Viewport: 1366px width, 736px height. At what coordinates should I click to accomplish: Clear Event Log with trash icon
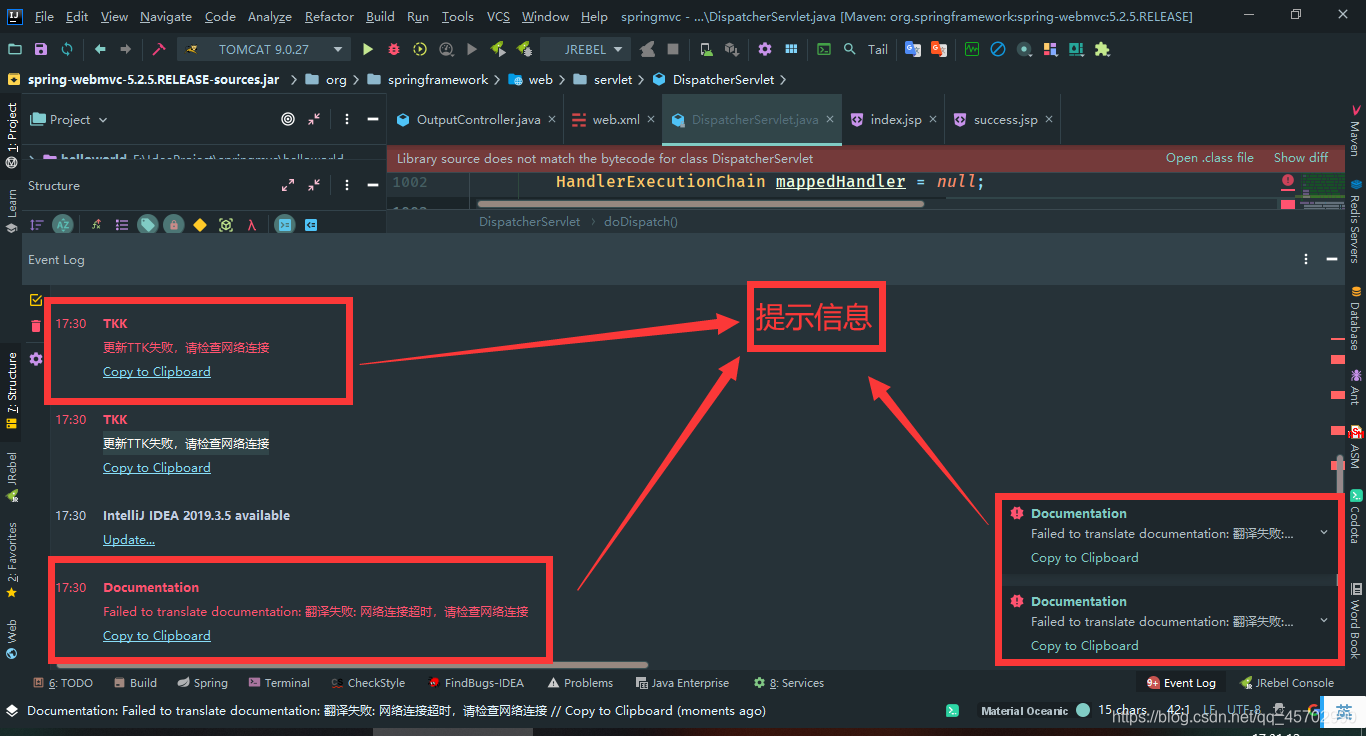36,326
